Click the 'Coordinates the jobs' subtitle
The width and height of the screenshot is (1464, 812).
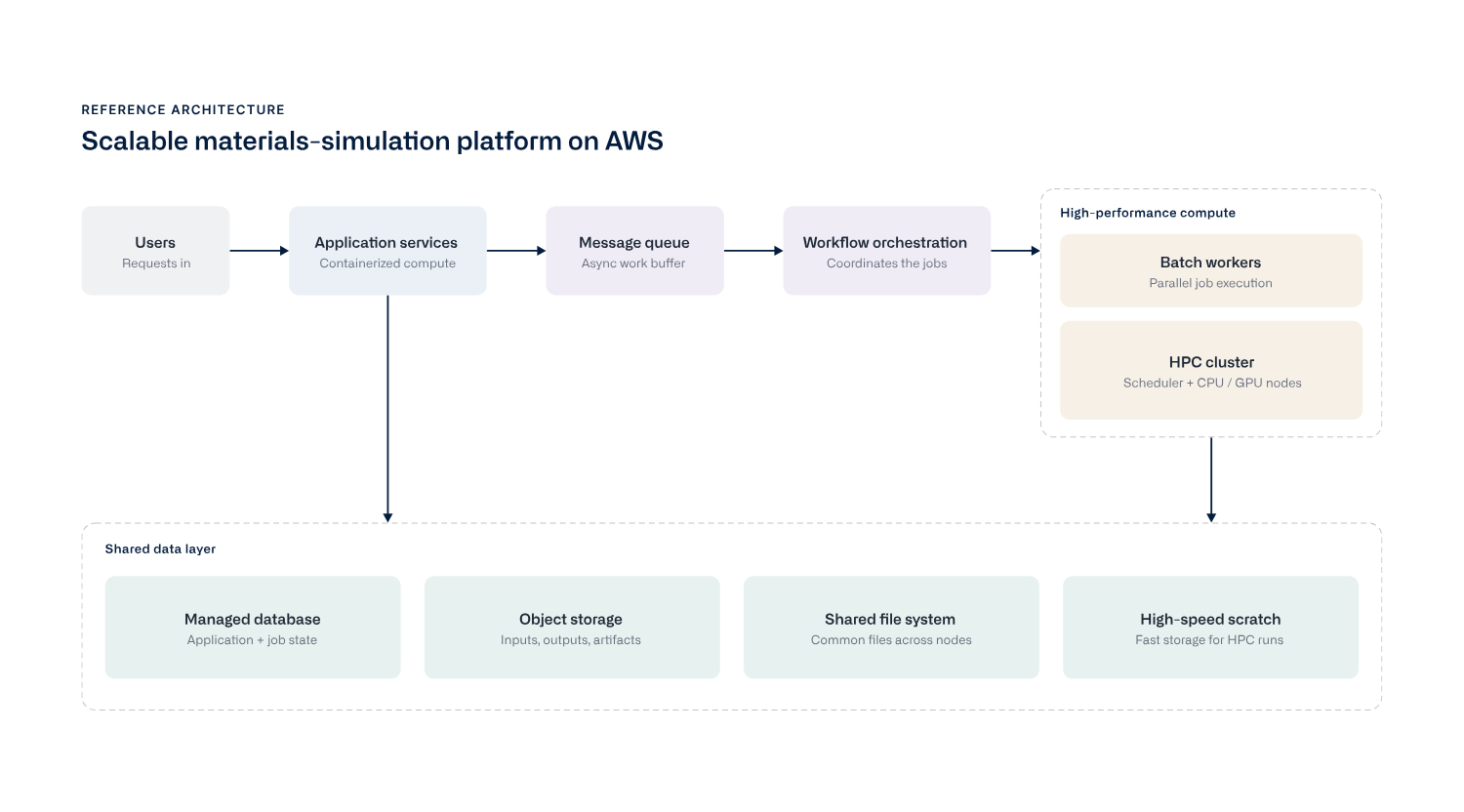tap(887, 264)
